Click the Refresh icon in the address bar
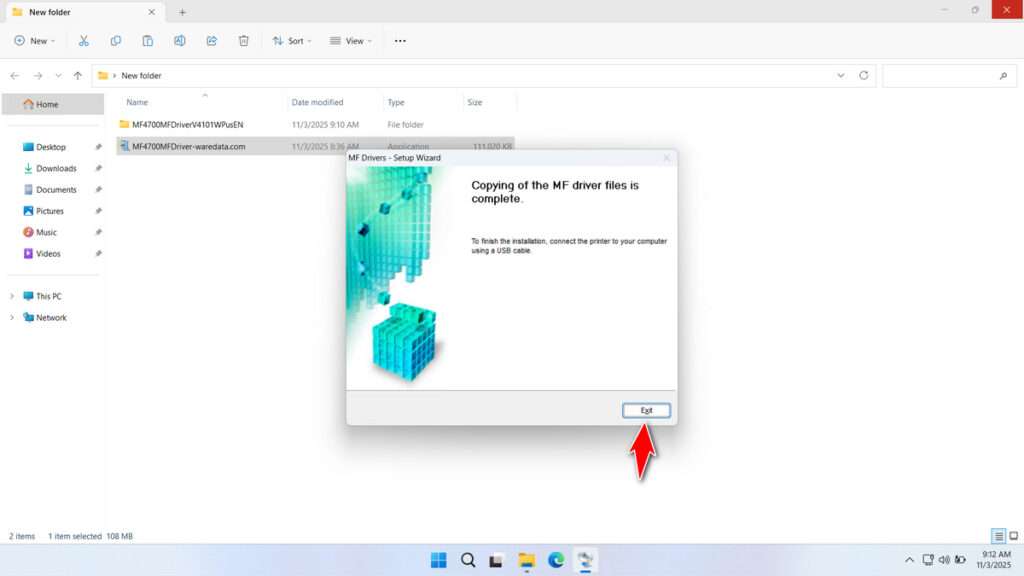The height and width of the screenshot is (576, 1024). pos(865,75)
